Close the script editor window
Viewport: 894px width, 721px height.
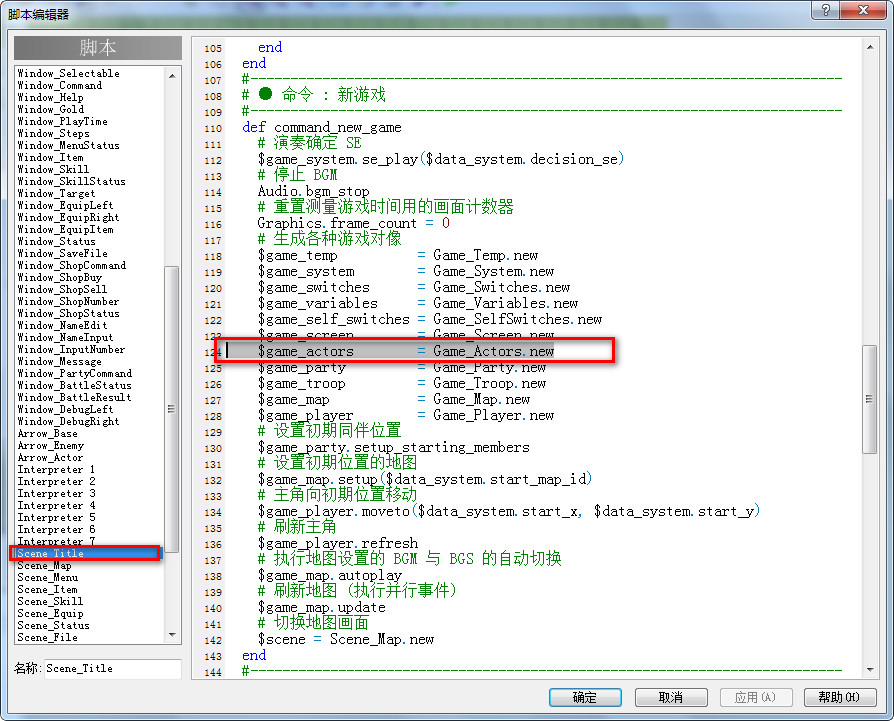pos(864,10)
